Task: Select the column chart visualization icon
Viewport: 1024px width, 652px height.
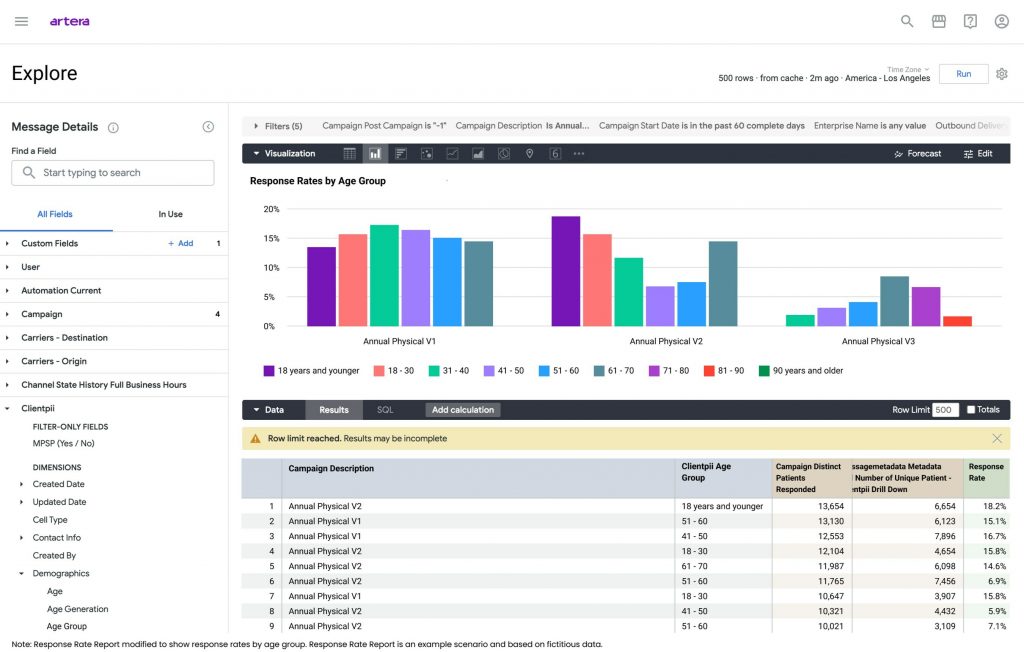Action: 375,154
